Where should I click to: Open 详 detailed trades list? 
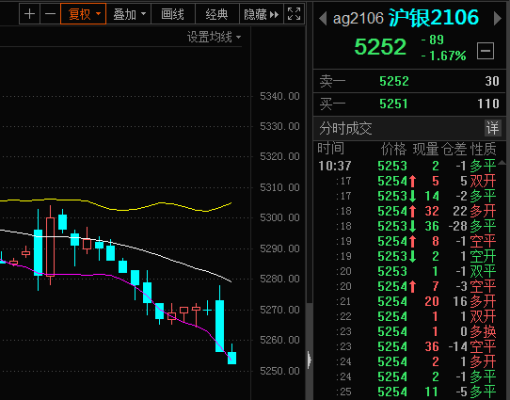click(493, 128)
